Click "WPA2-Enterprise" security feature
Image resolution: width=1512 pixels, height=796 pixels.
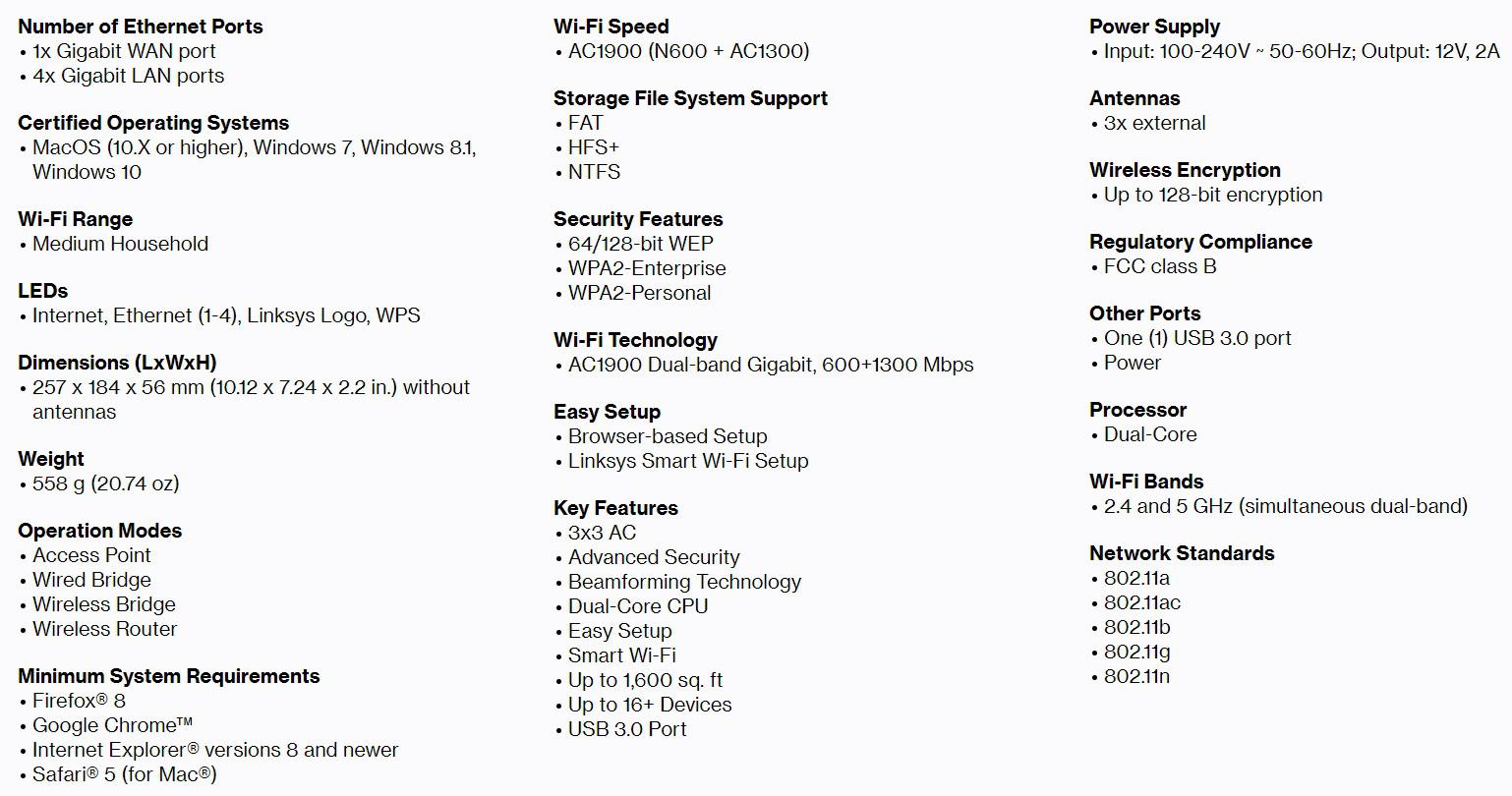click(x=647, y=268)
